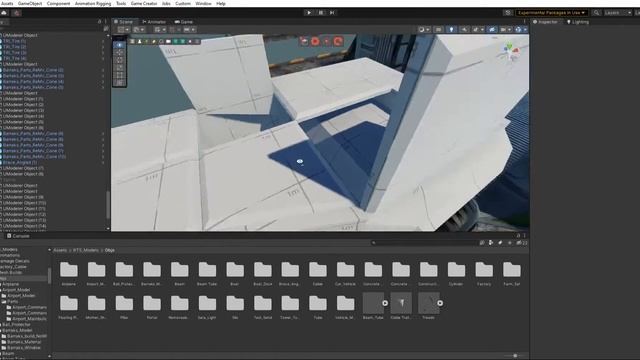Open the Console tab

pyautogui.click(x=18, y=236)
